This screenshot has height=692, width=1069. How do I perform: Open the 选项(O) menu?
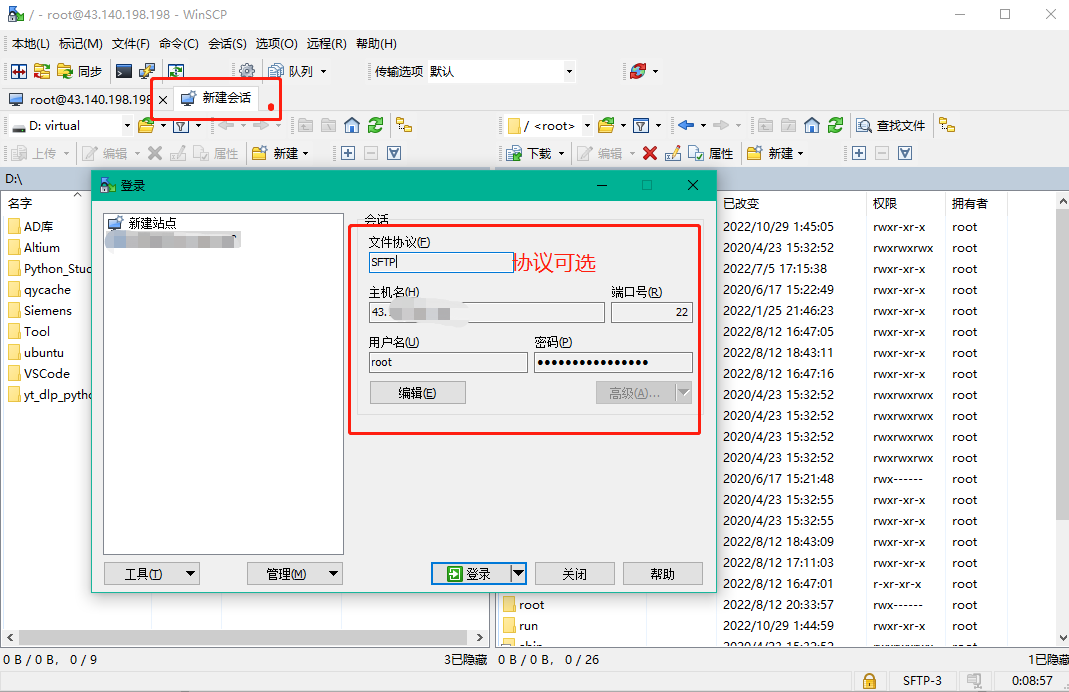tap(276, 44)
